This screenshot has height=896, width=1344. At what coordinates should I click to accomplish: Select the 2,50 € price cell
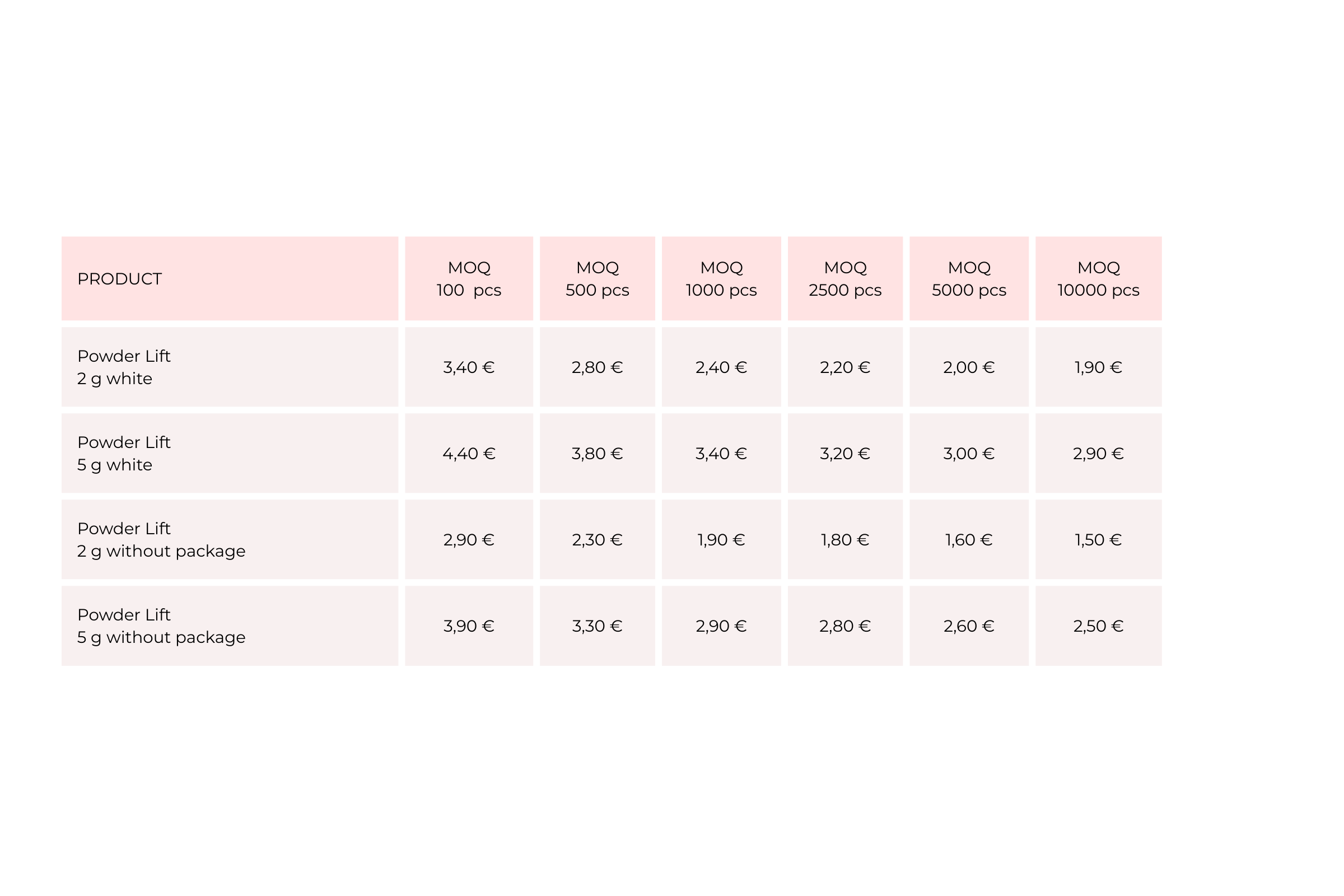1098,626
